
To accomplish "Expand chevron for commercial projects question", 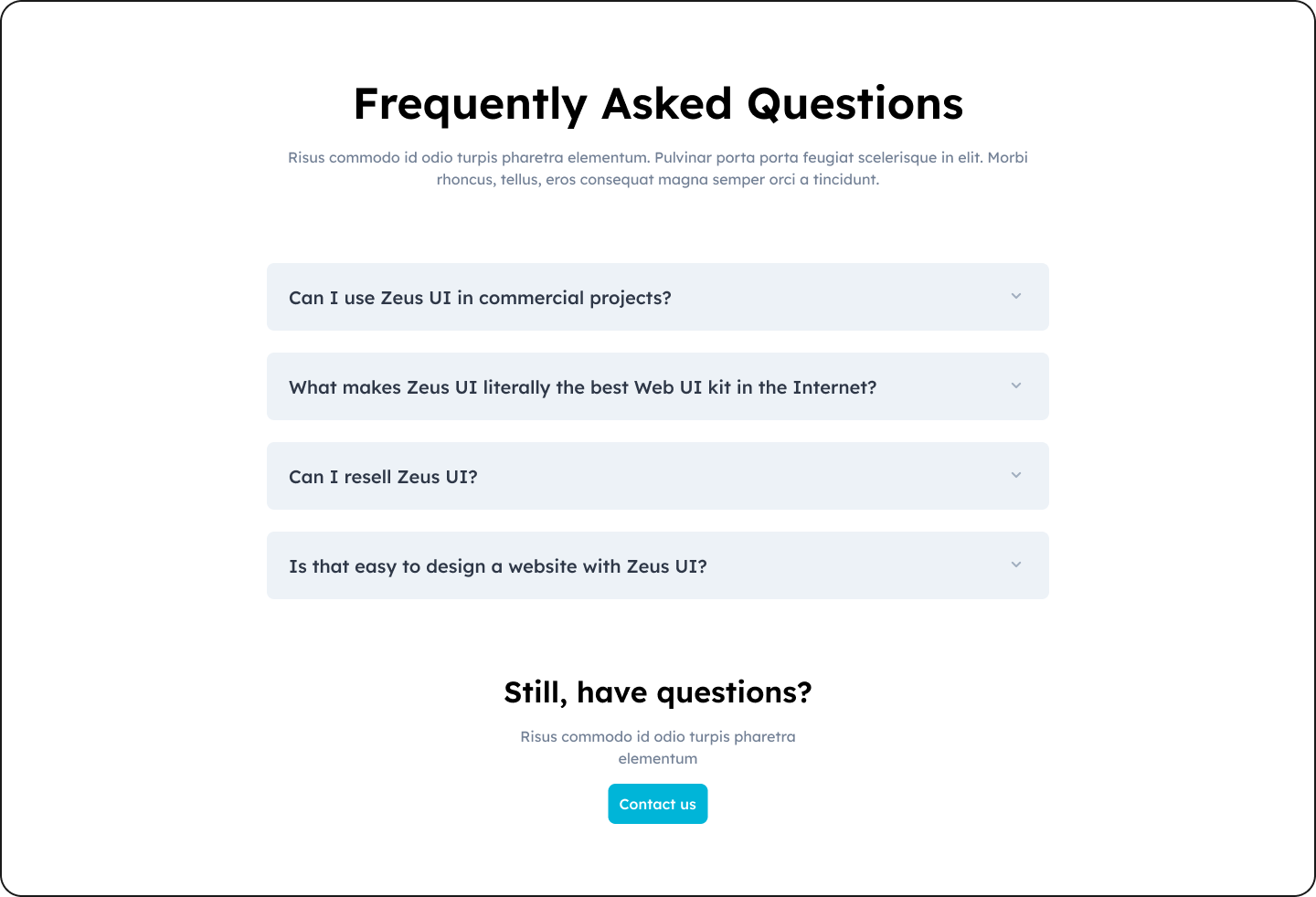I will 1015,296.
